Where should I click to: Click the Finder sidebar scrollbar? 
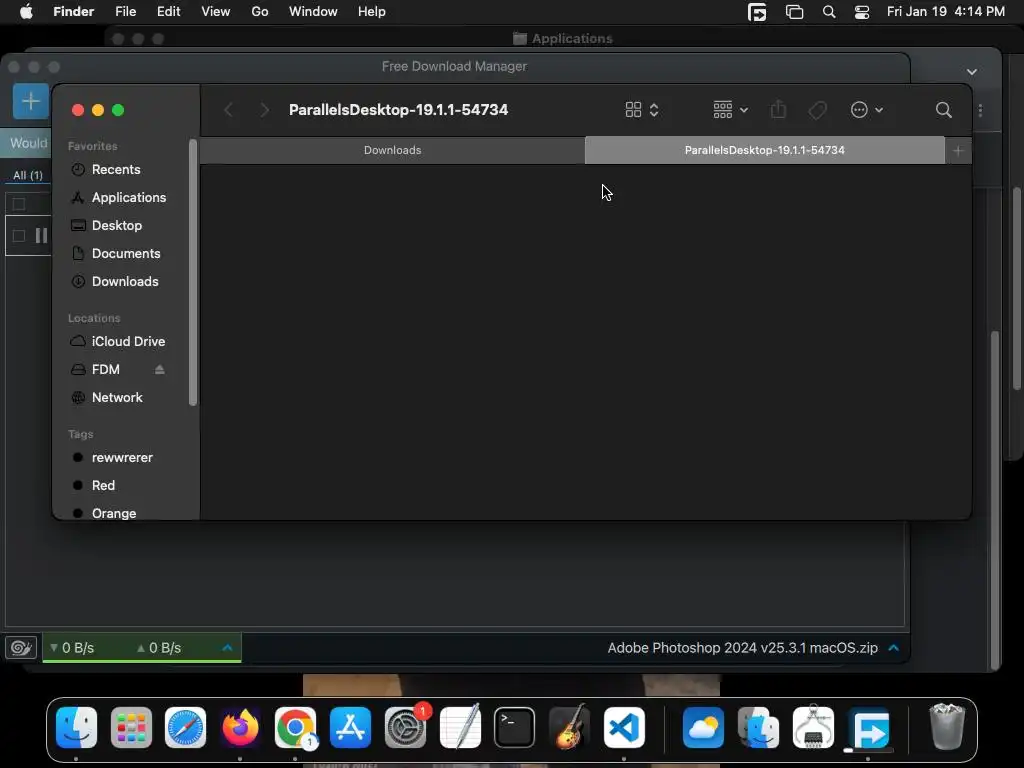(x=193, y=273)
